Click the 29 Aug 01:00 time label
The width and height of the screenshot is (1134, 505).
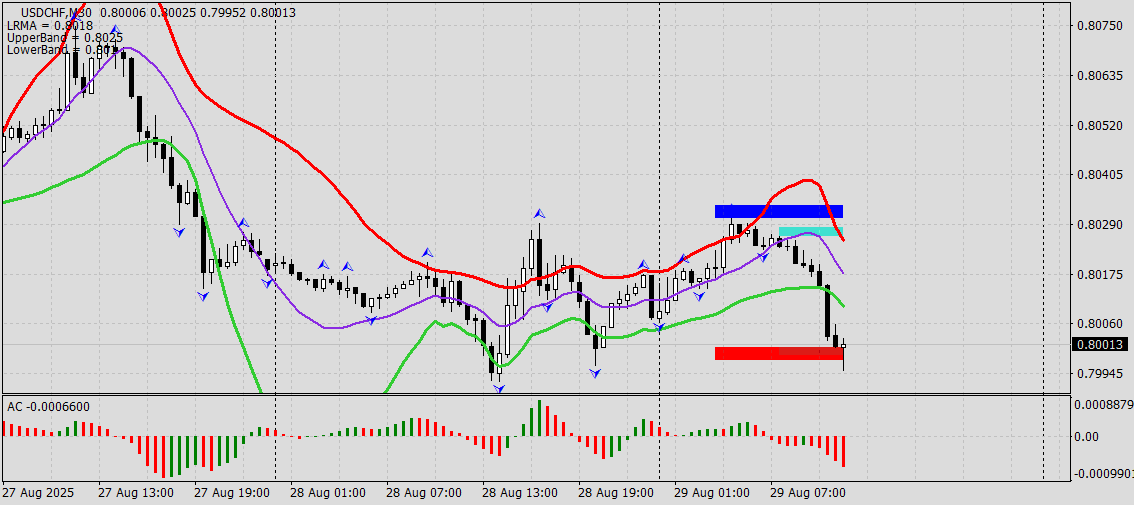tap(712, 493)
